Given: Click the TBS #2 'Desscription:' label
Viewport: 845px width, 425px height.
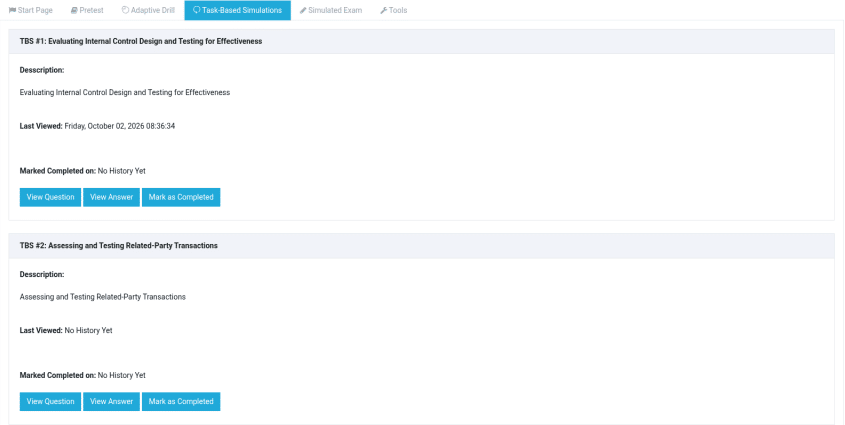Looking at the screenshot, I should (x=42, y=274).
